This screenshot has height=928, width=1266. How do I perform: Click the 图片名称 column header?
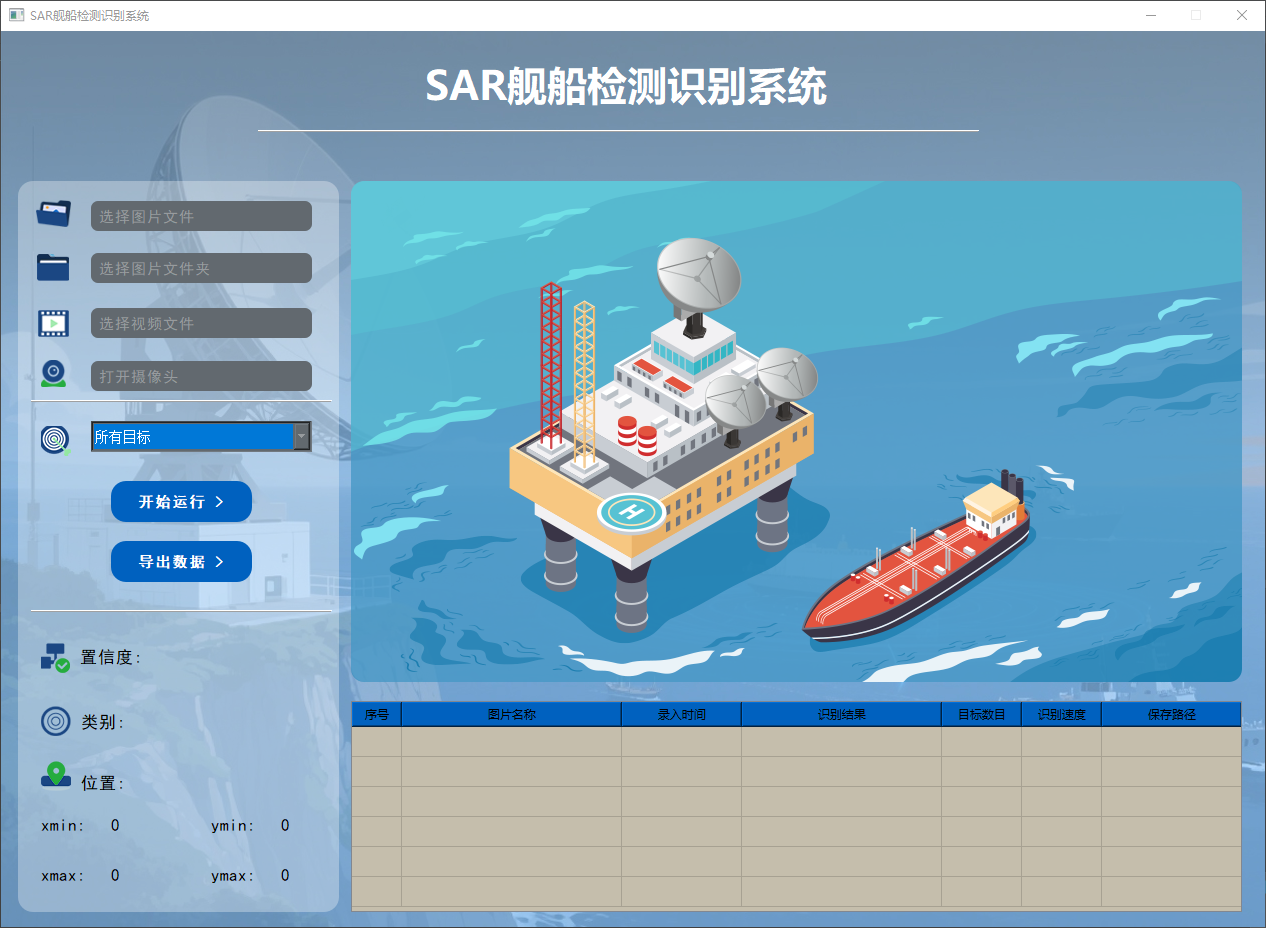point(512,714)
